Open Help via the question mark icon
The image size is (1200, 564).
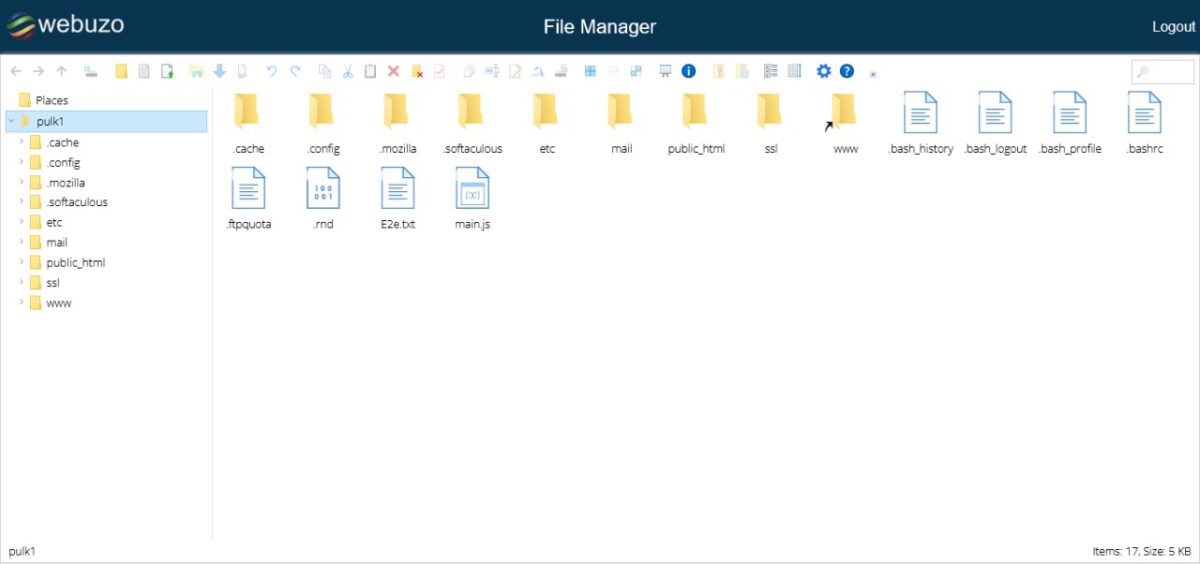(x=847, y=71)
